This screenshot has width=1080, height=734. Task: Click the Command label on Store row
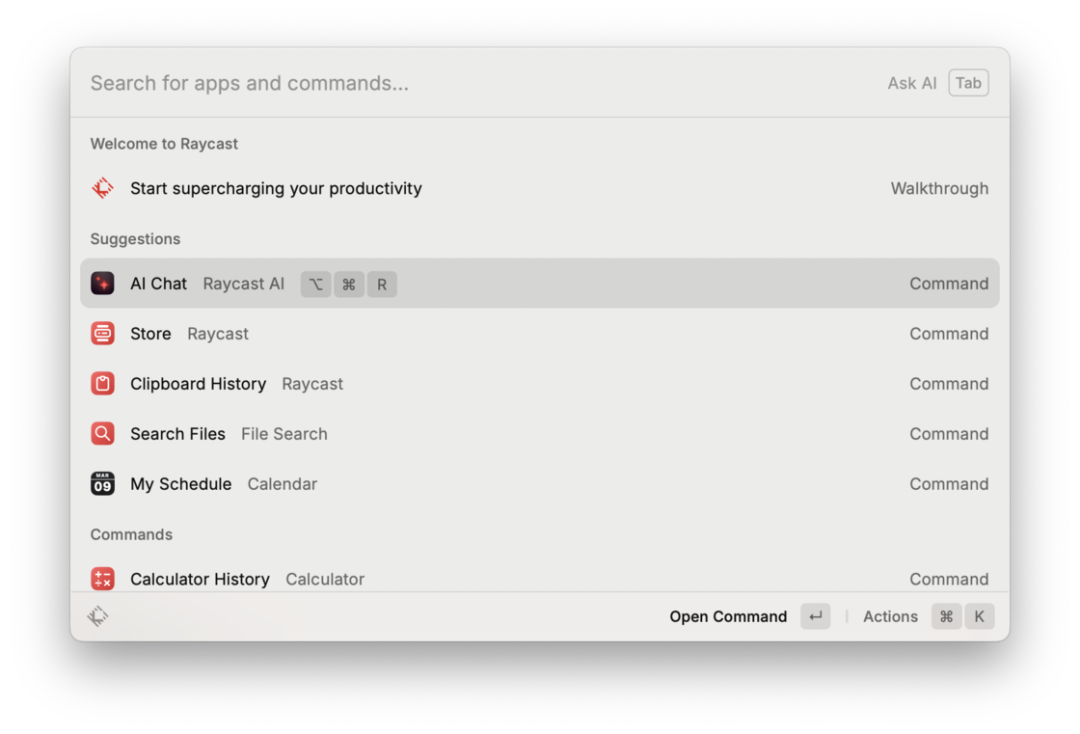coord(949,334)
